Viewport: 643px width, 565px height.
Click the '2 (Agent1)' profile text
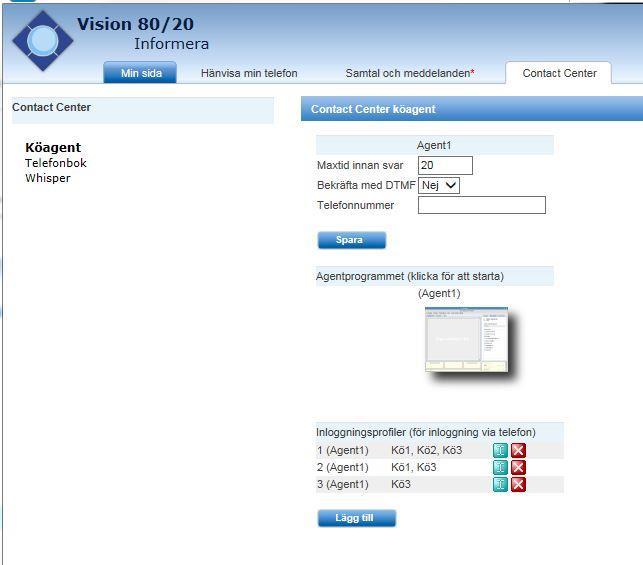(x=342, y=467)
